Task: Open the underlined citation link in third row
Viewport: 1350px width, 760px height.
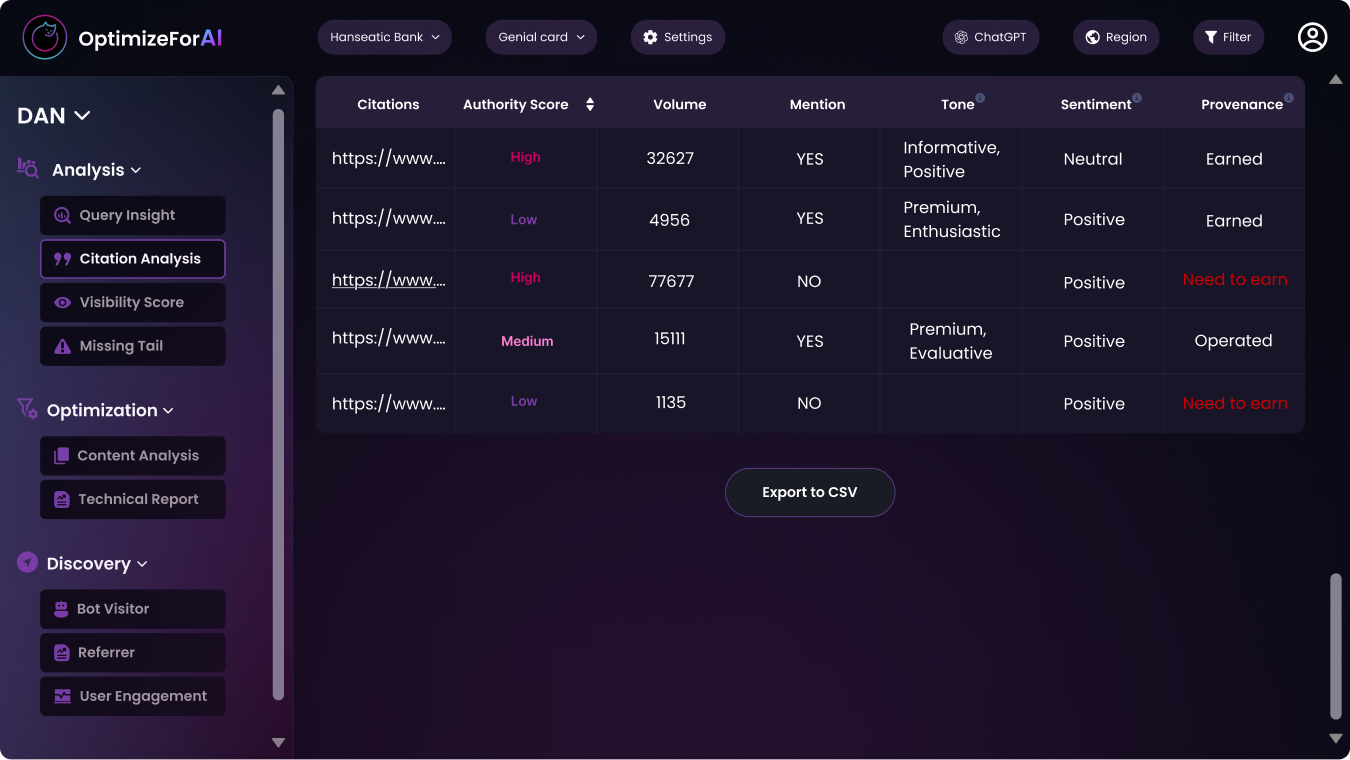Action: pyautogui.click(x=388, y=280)
